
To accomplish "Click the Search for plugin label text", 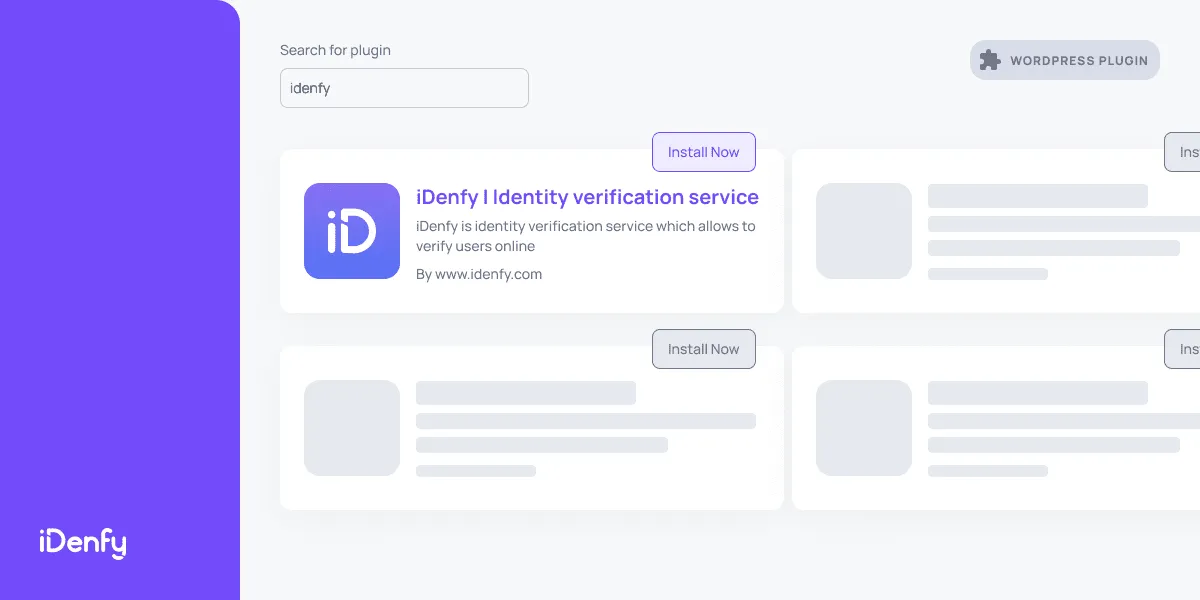I will point(335,50).
